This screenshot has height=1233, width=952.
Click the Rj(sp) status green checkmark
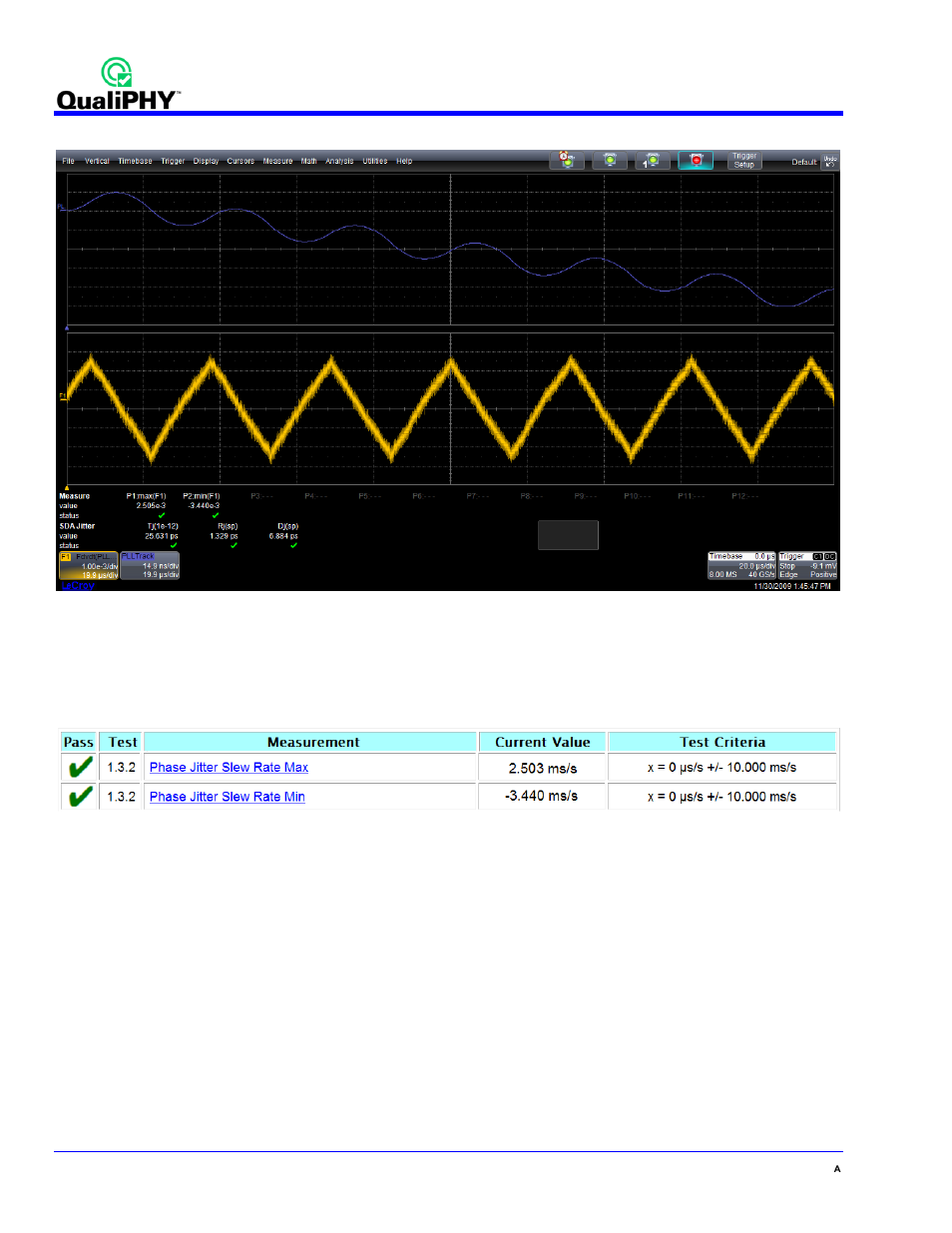tap(234, 545)
